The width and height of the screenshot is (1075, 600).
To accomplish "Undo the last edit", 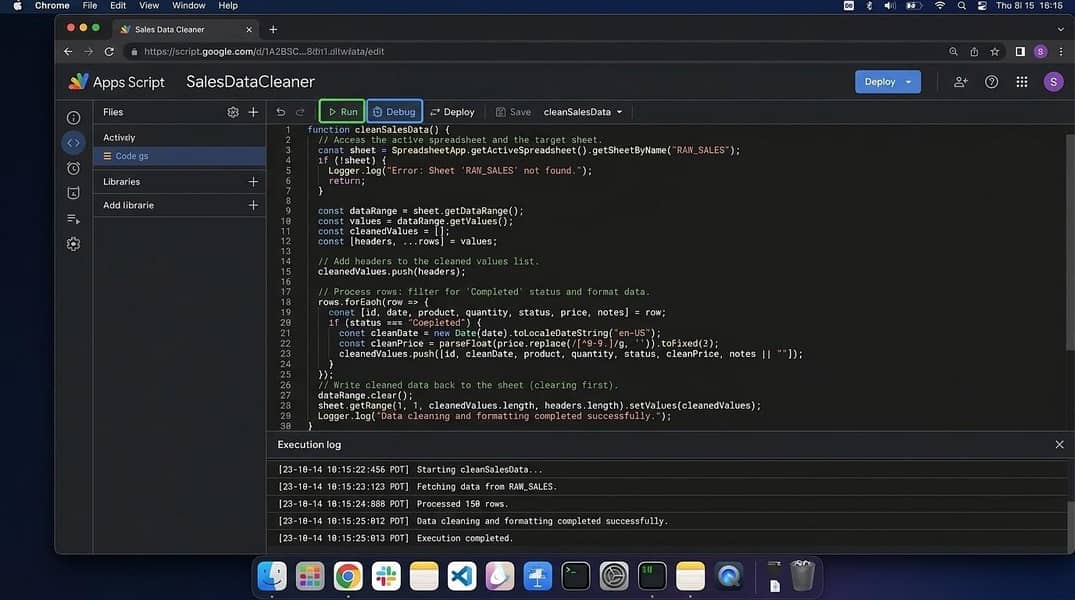I will [280, 112].
